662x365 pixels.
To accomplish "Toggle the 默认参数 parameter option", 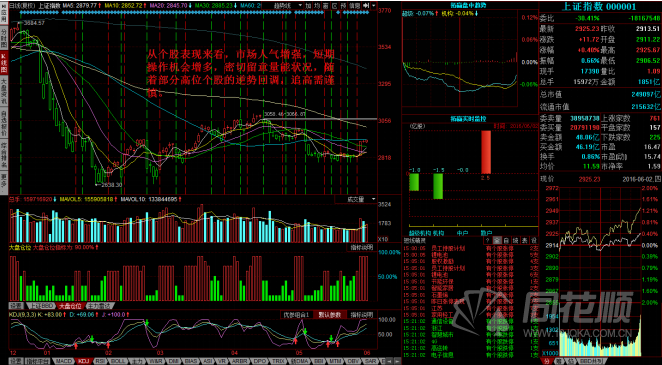I will click(330, 315).
